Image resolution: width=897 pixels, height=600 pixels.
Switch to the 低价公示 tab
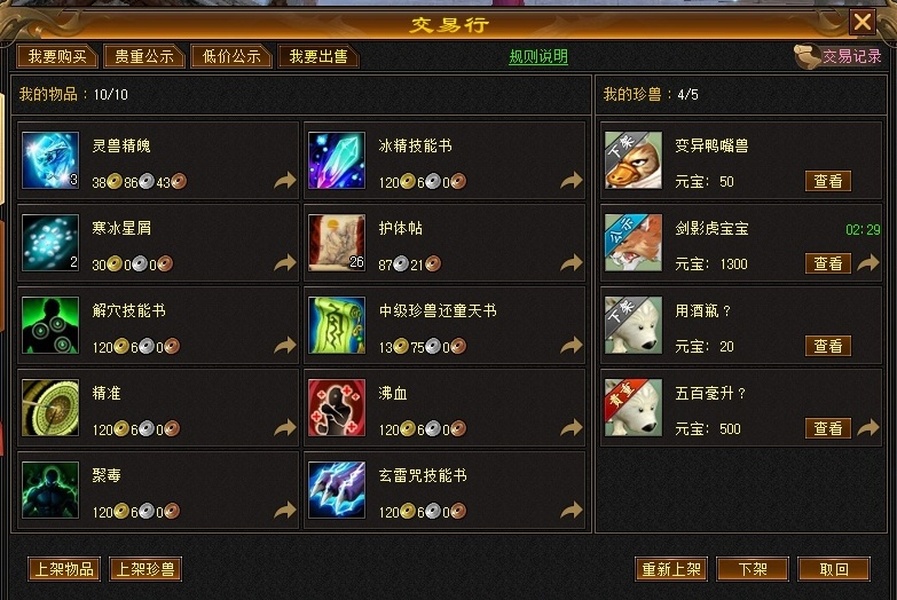click(x=231, y=56)
